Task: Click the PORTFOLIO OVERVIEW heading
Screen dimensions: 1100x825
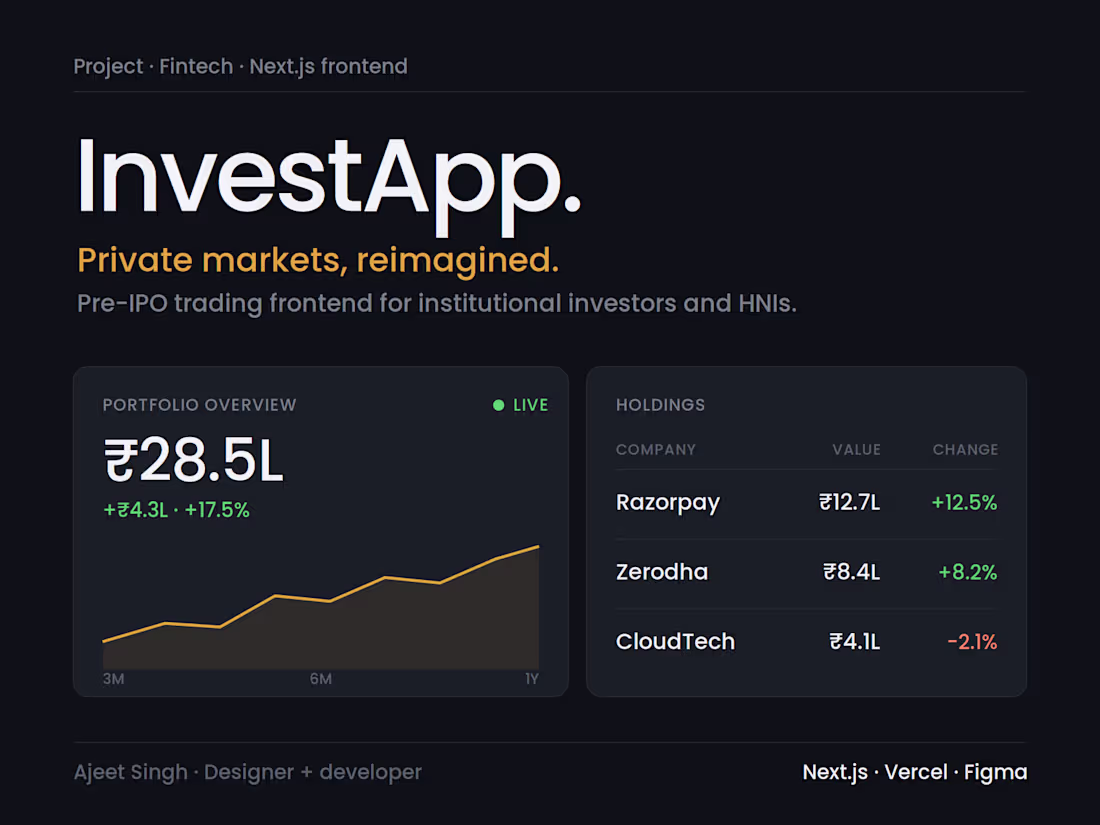Action: (x=199, y=405)
